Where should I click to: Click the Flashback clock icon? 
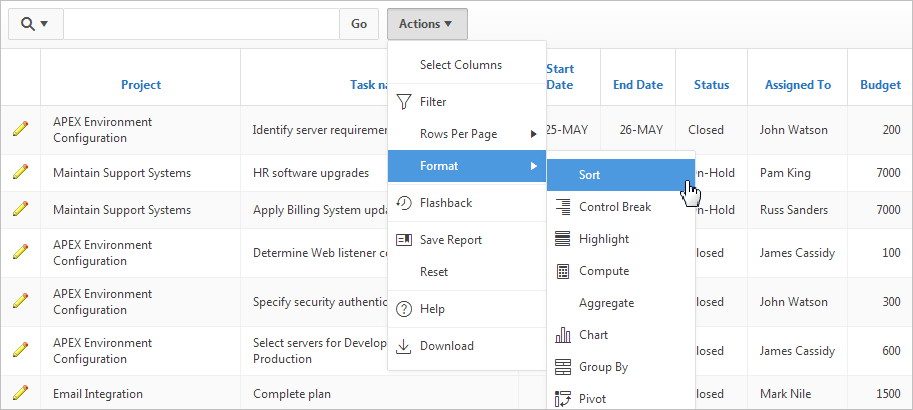coord(404,203)
